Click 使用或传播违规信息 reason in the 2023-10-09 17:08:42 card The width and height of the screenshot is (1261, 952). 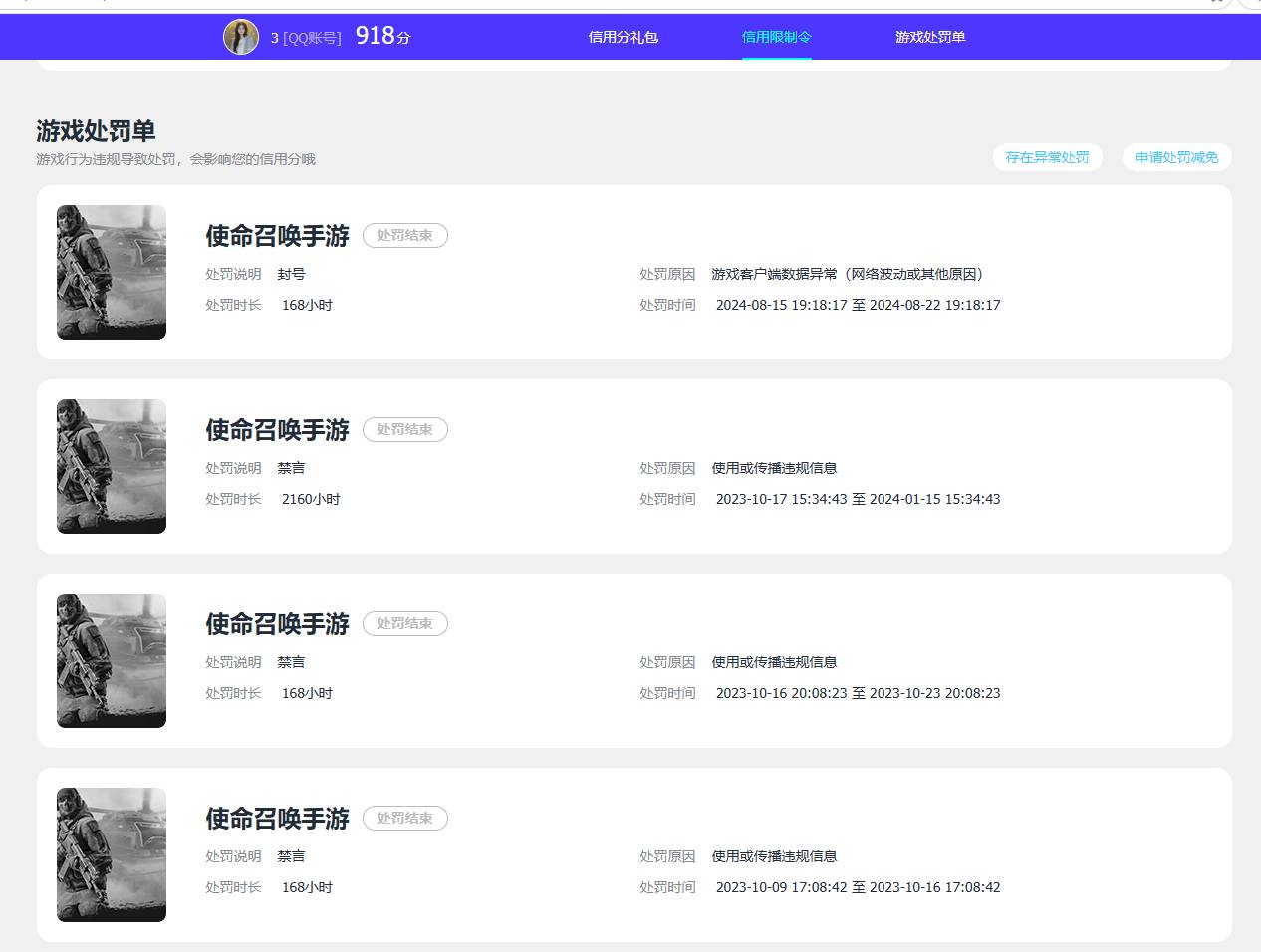[774, 856]
